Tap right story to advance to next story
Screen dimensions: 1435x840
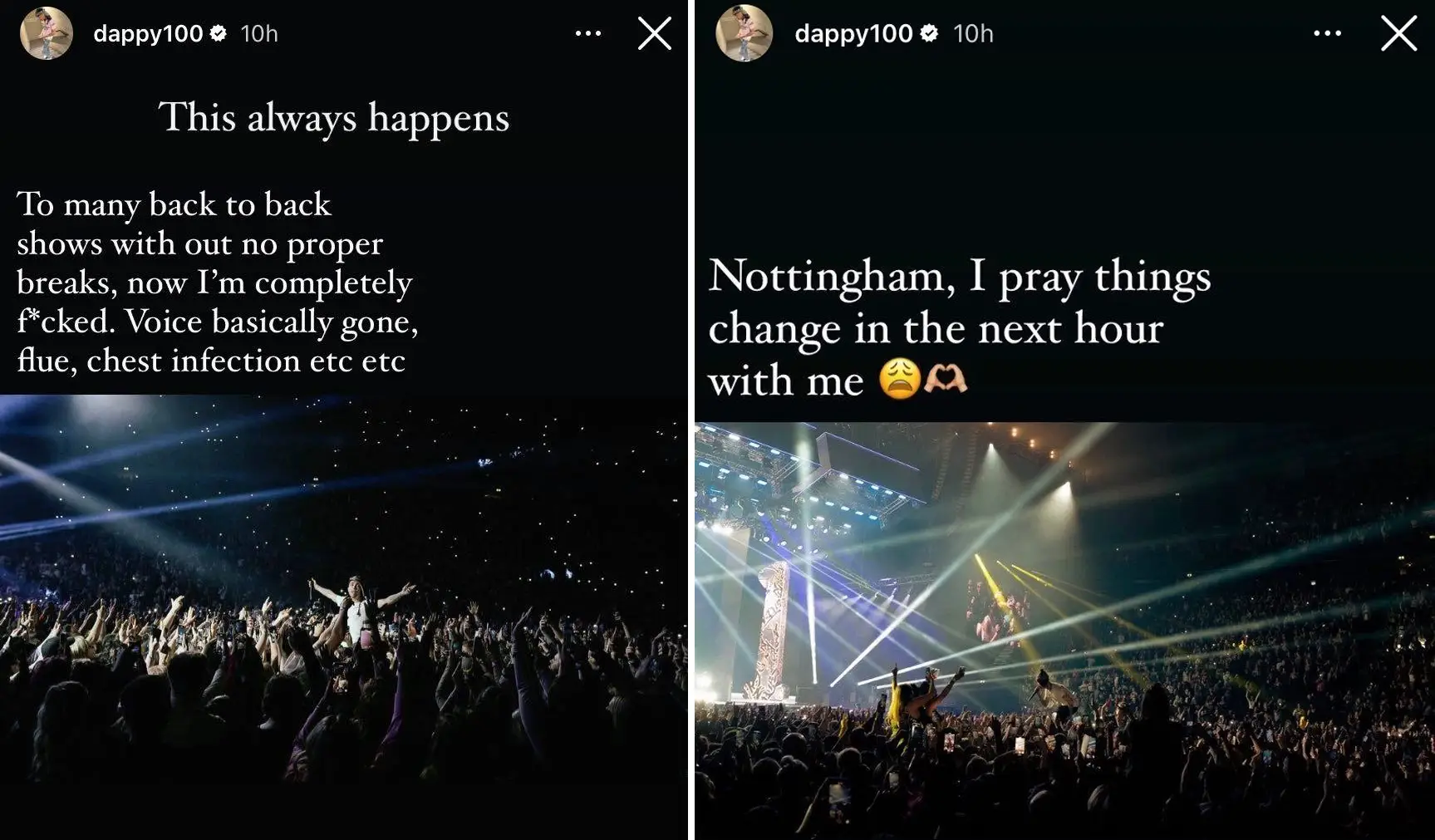1329,582
